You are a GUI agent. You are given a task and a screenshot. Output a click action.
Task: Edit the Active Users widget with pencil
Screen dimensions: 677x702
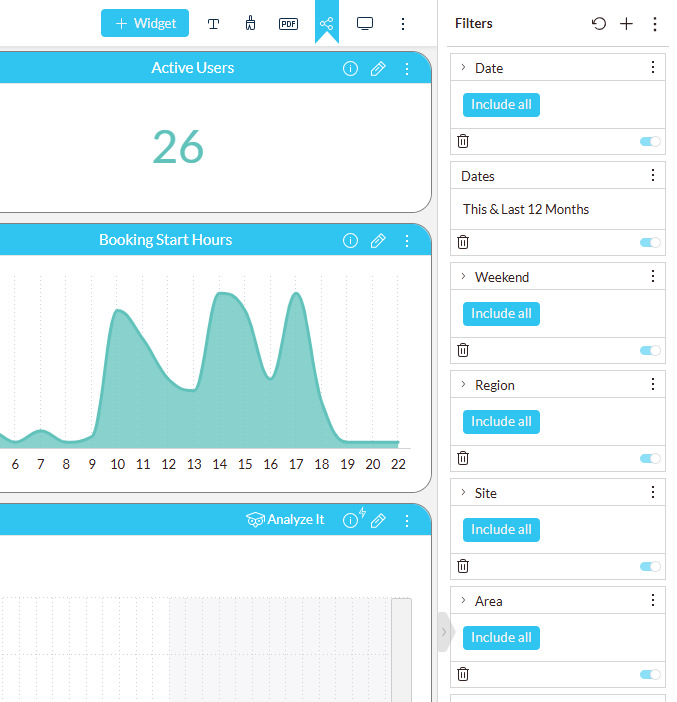[x=378, y=69]
